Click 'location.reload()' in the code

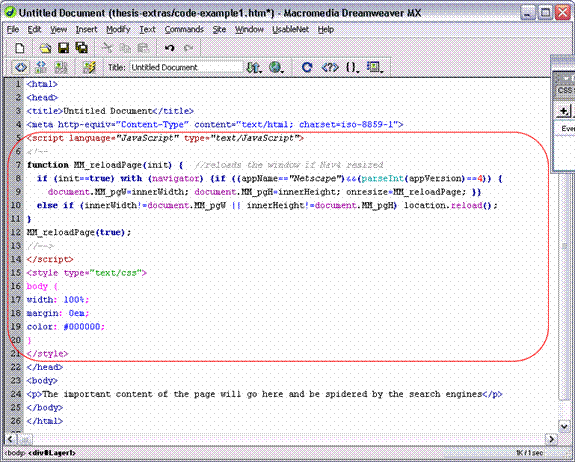point(448,205)
